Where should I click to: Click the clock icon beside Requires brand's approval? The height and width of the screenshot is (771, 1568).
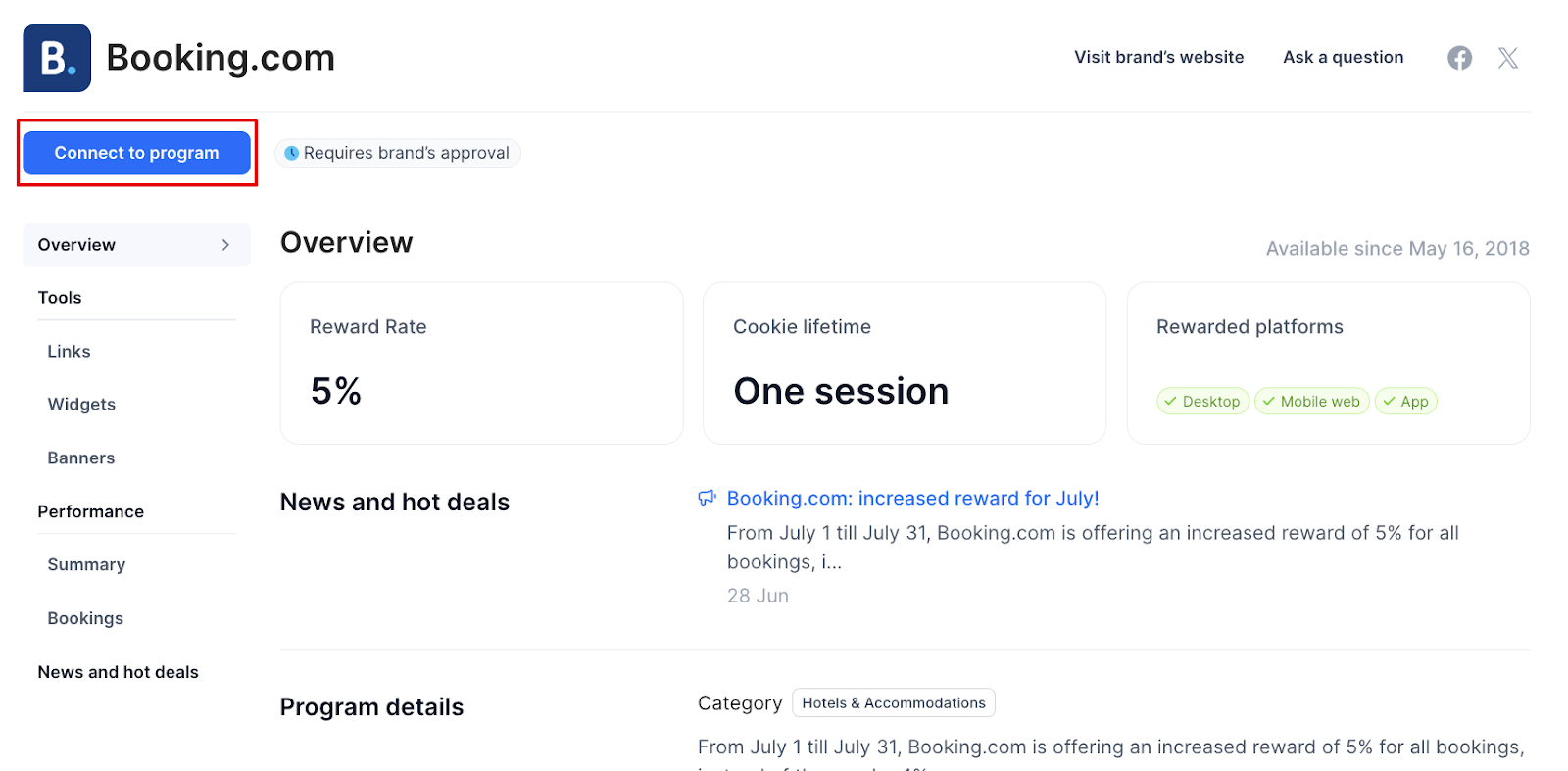tap(291, 153)
